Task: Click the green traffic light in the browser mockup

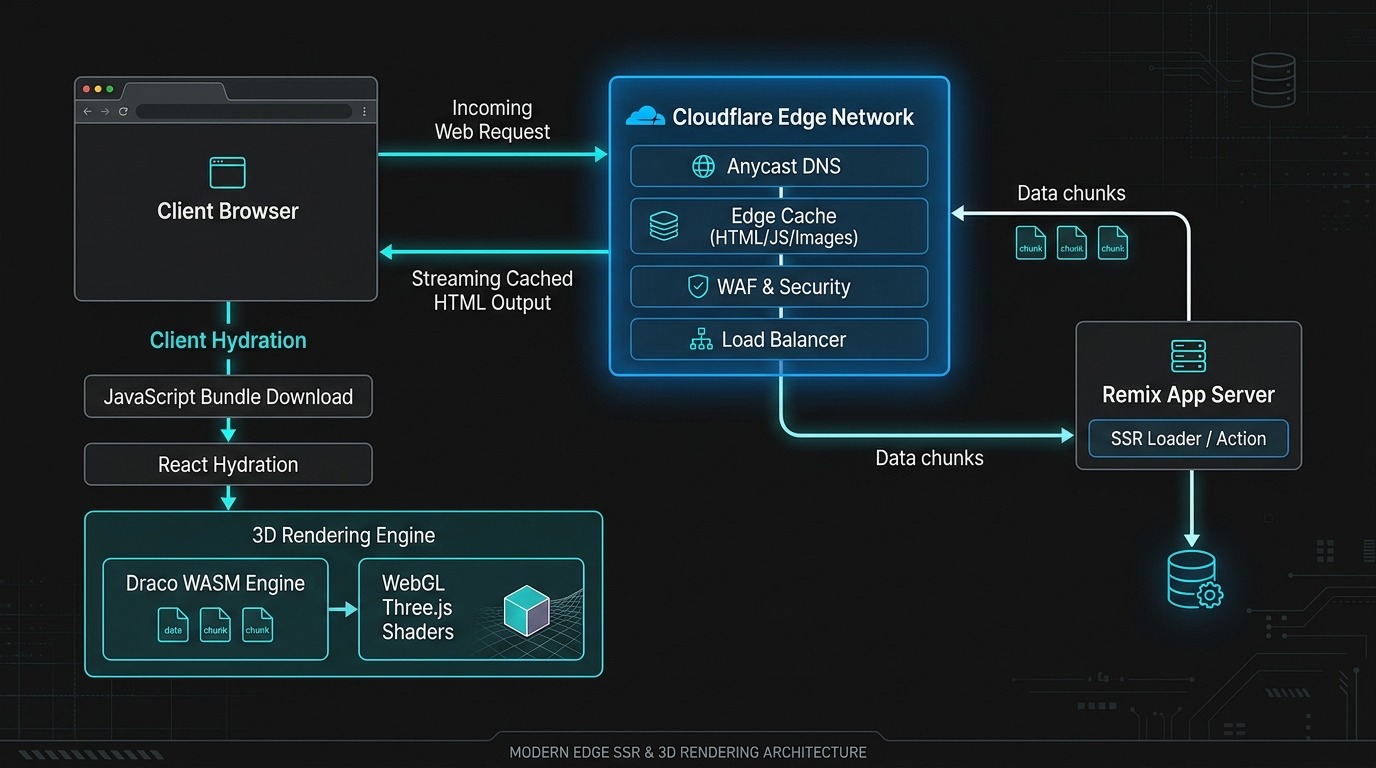Action: click(x=110, y=89)
